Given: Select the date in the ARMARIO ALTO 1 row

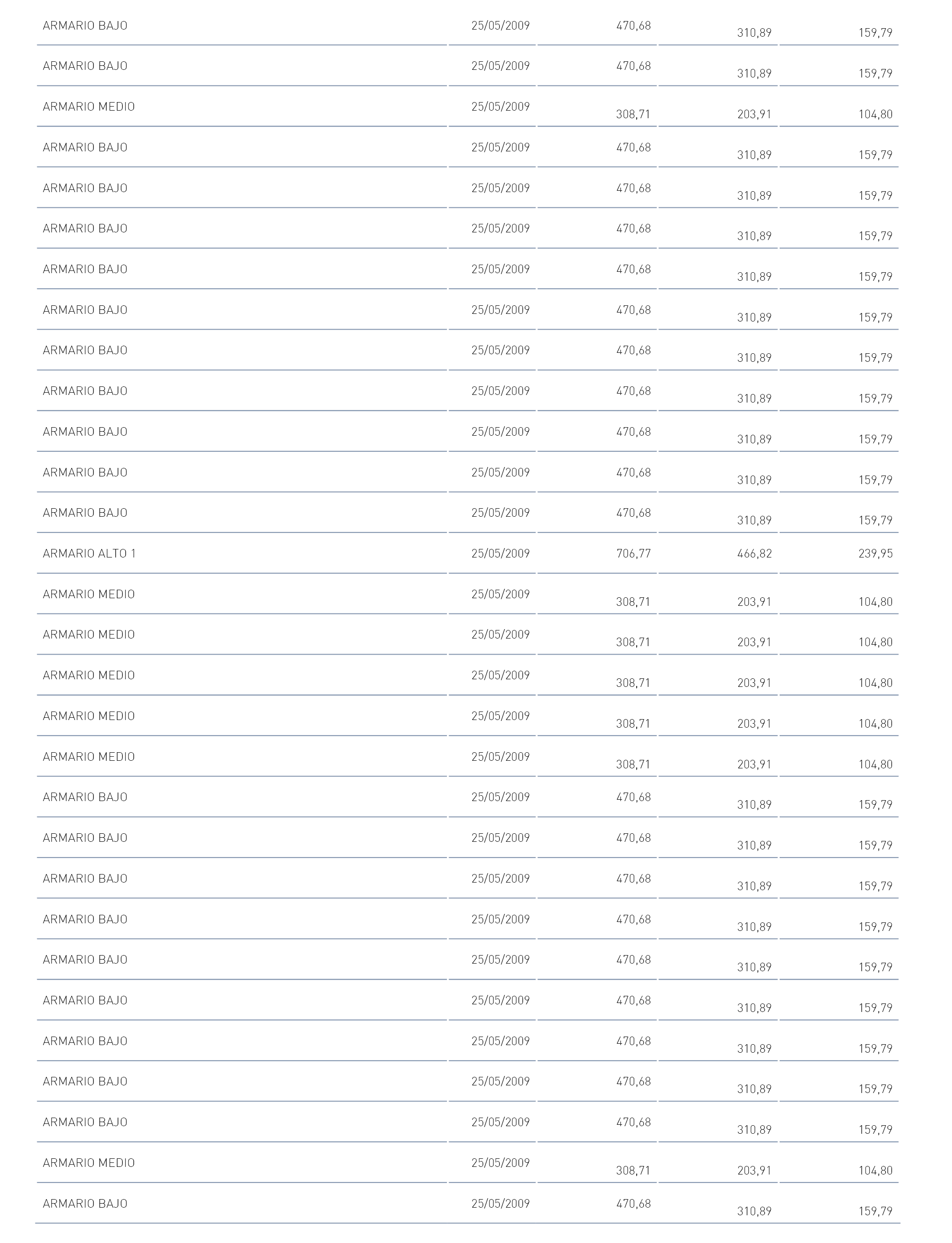Looking at the screenshot, I should (500, 553).
